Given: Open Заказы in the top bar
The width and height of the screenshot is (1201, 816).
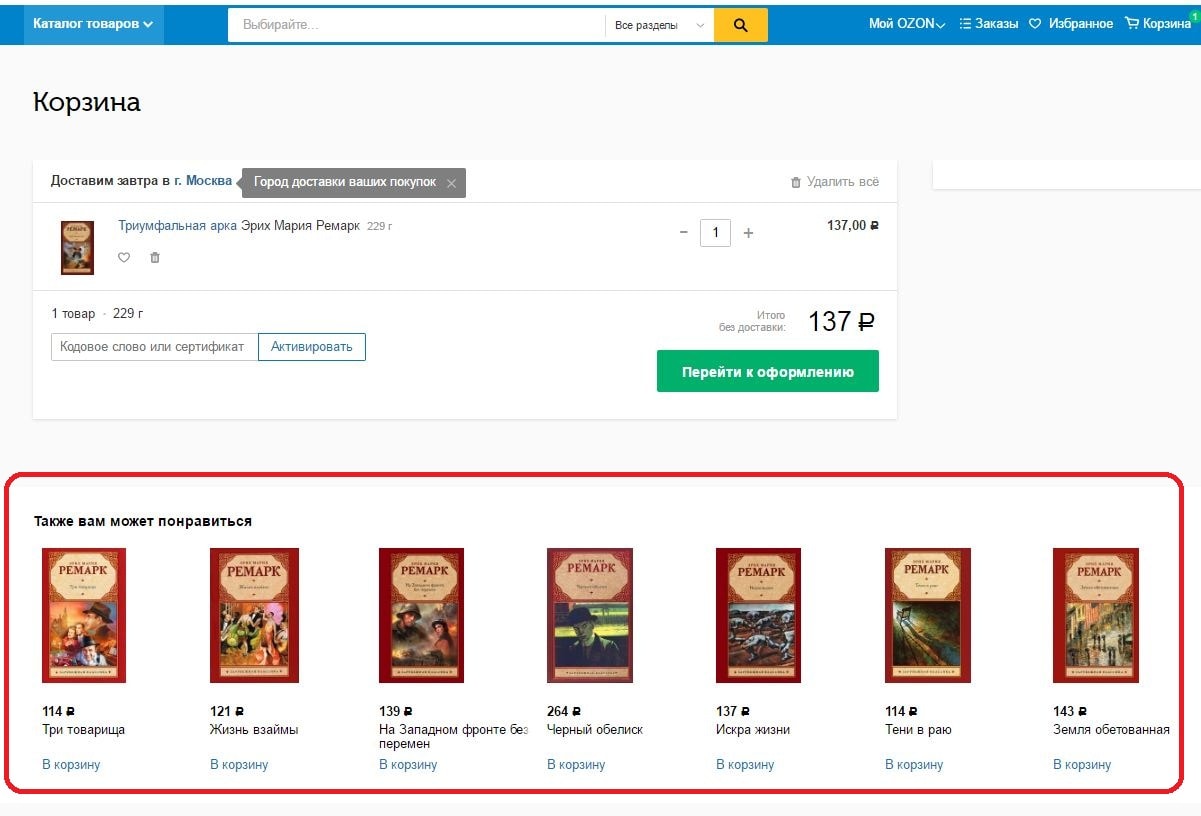Looking at the screenshot, I should tap(988, 24).
